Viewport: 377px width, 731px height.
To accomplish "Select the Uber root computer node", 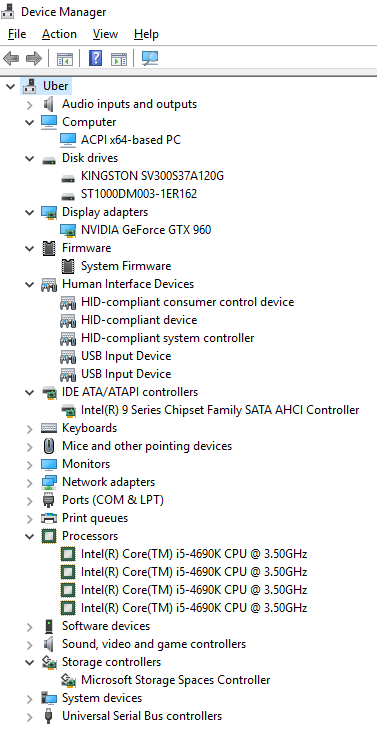I will (55, 86).
